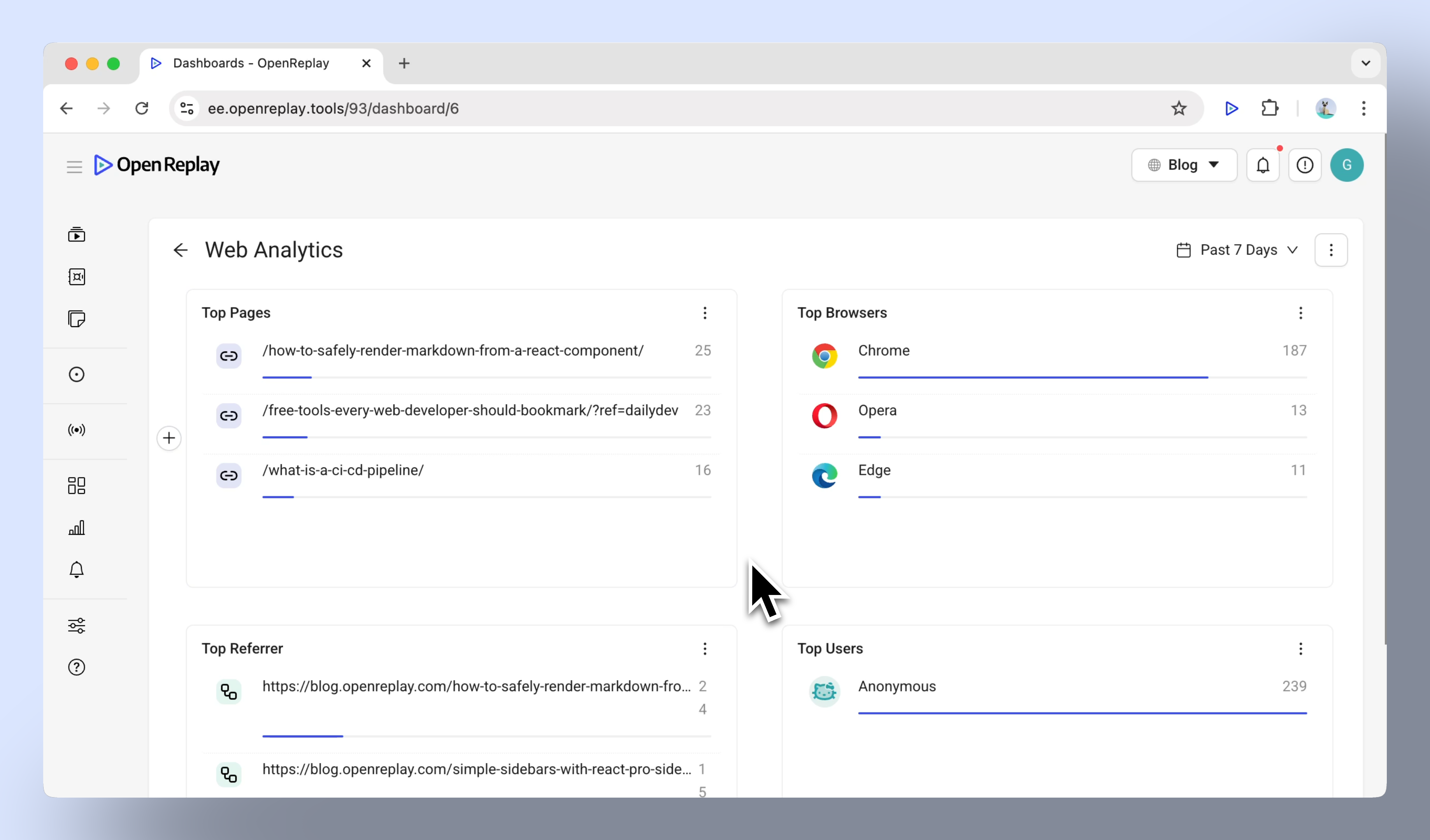Image resolution: width=1430 pixels, height=840 pixels.
Task: Click the page vertical scrollbar
Action: pos(1384,389)
